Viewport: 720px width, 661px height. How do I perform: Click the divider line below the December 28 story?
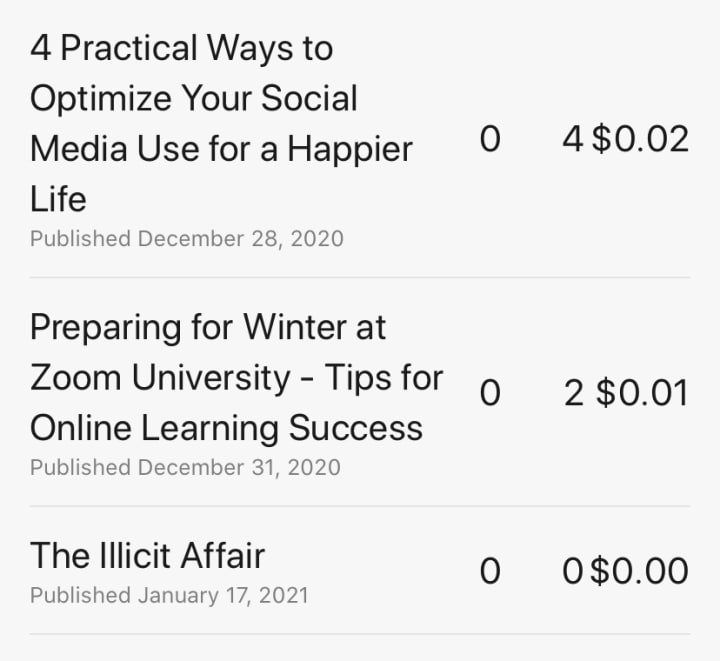tap(360, 278)
